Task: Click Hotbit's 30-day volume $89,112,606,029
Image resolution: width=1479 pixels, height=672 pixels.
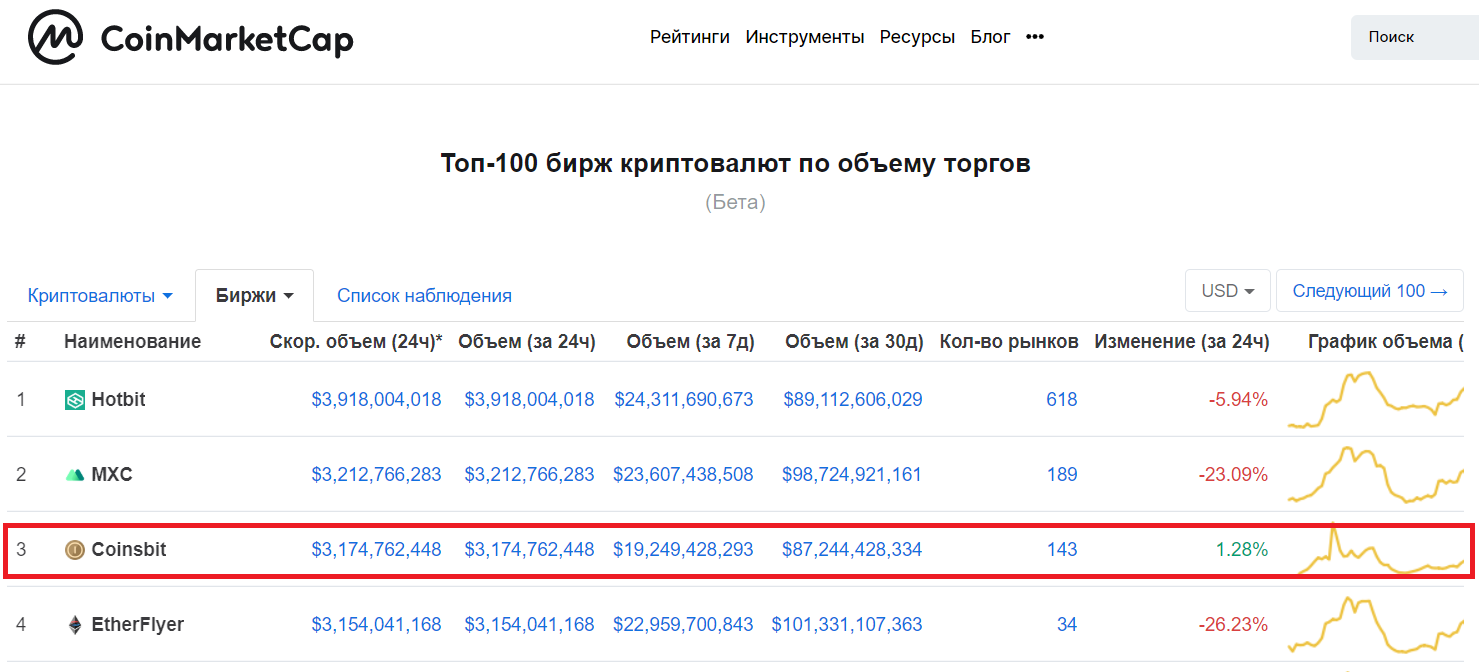Action: [x=853, y=400]
